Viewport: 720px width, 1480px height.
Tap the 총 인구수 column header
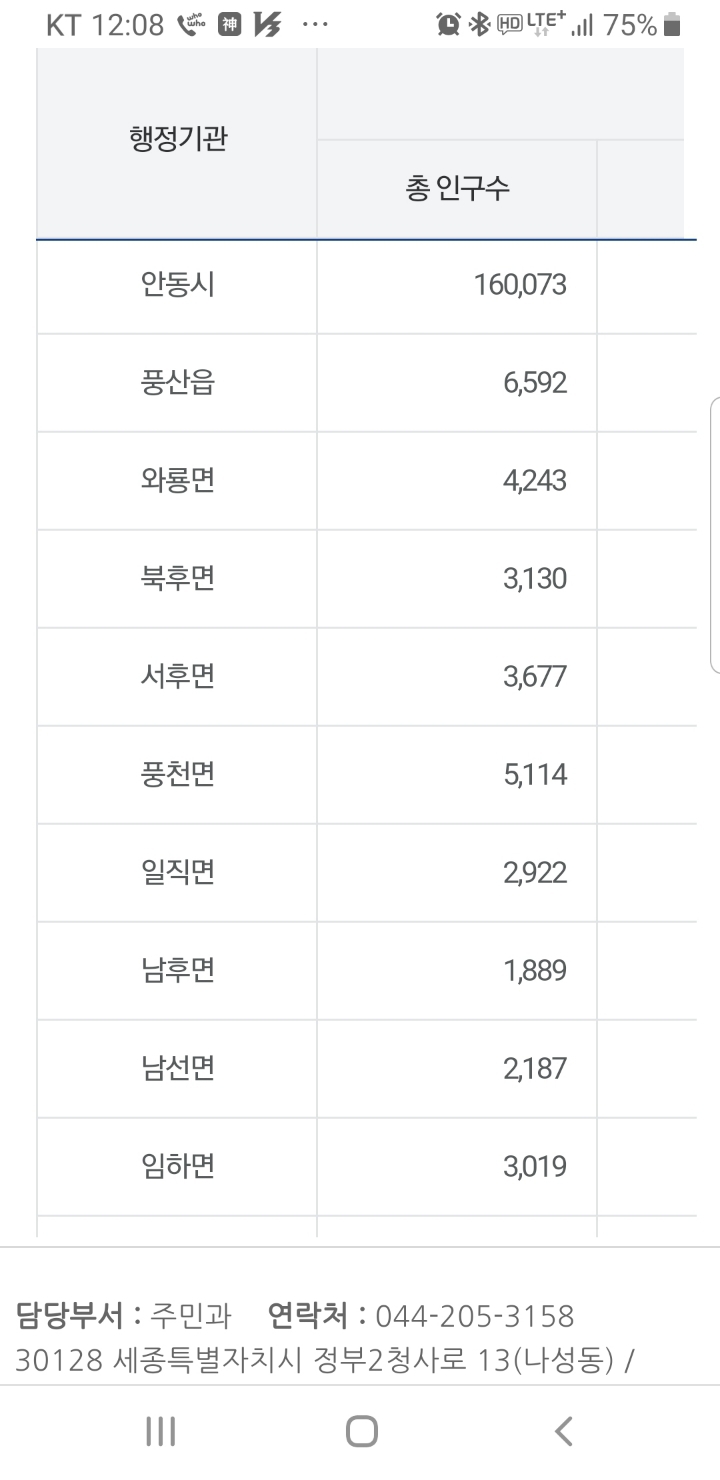coord(457,189)
